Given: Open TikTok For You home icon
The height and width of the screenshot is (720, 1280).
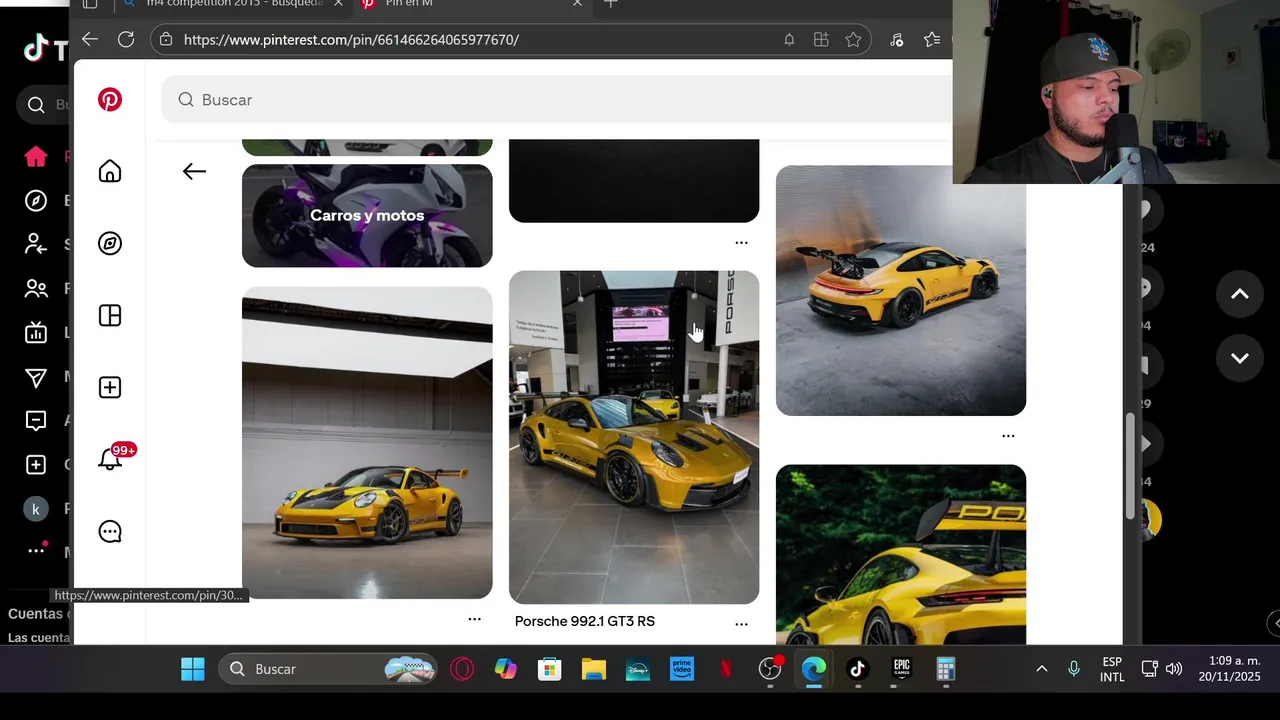Looking at the screenshot, I should point(36,156).
